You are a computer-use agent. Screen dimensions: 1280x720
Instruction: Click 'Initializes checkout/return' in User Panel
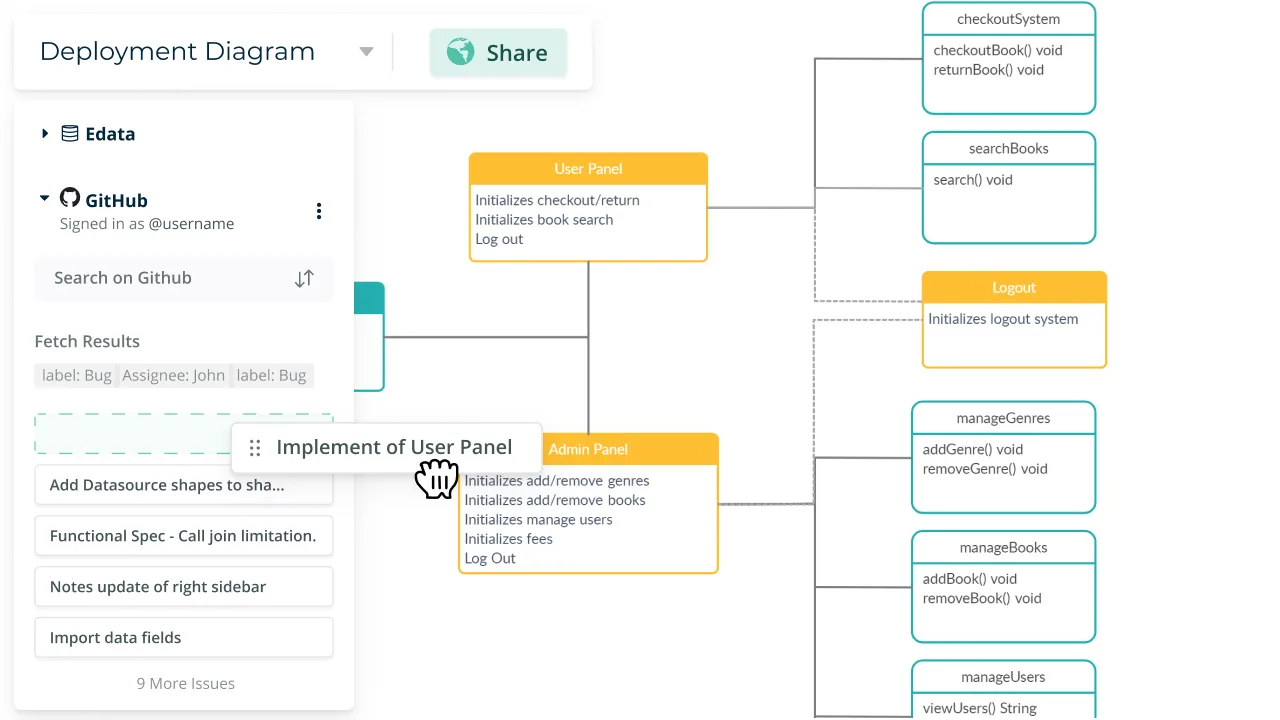click(x=557, y=200)
